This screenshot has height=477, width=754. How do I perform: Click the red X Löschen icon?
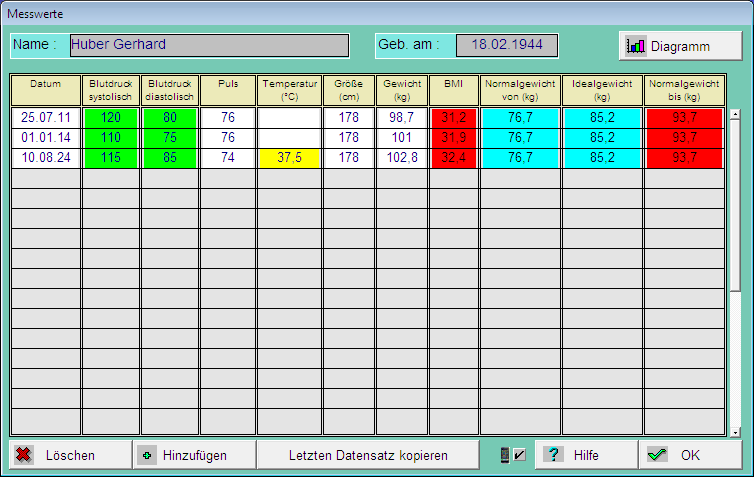coord(24,455)
